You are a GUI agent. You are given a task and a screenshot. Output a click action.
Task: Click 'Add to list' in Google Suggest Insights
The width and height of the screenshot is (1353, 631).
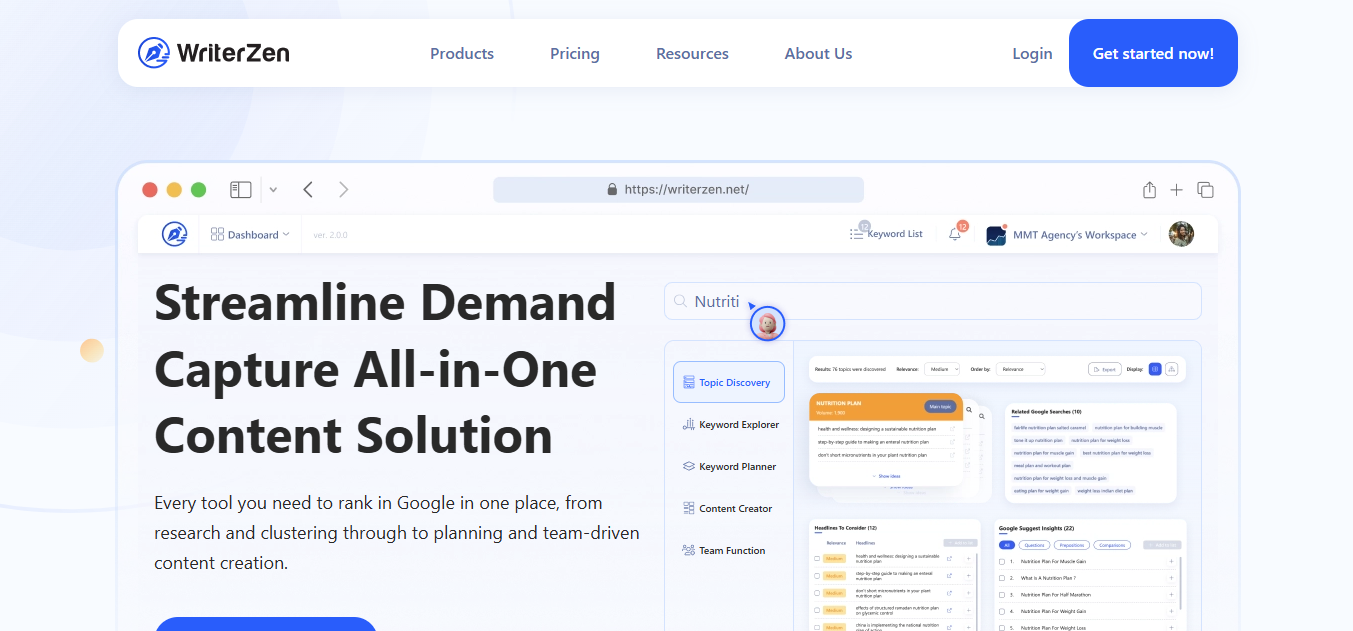(x=1162, y=545)
